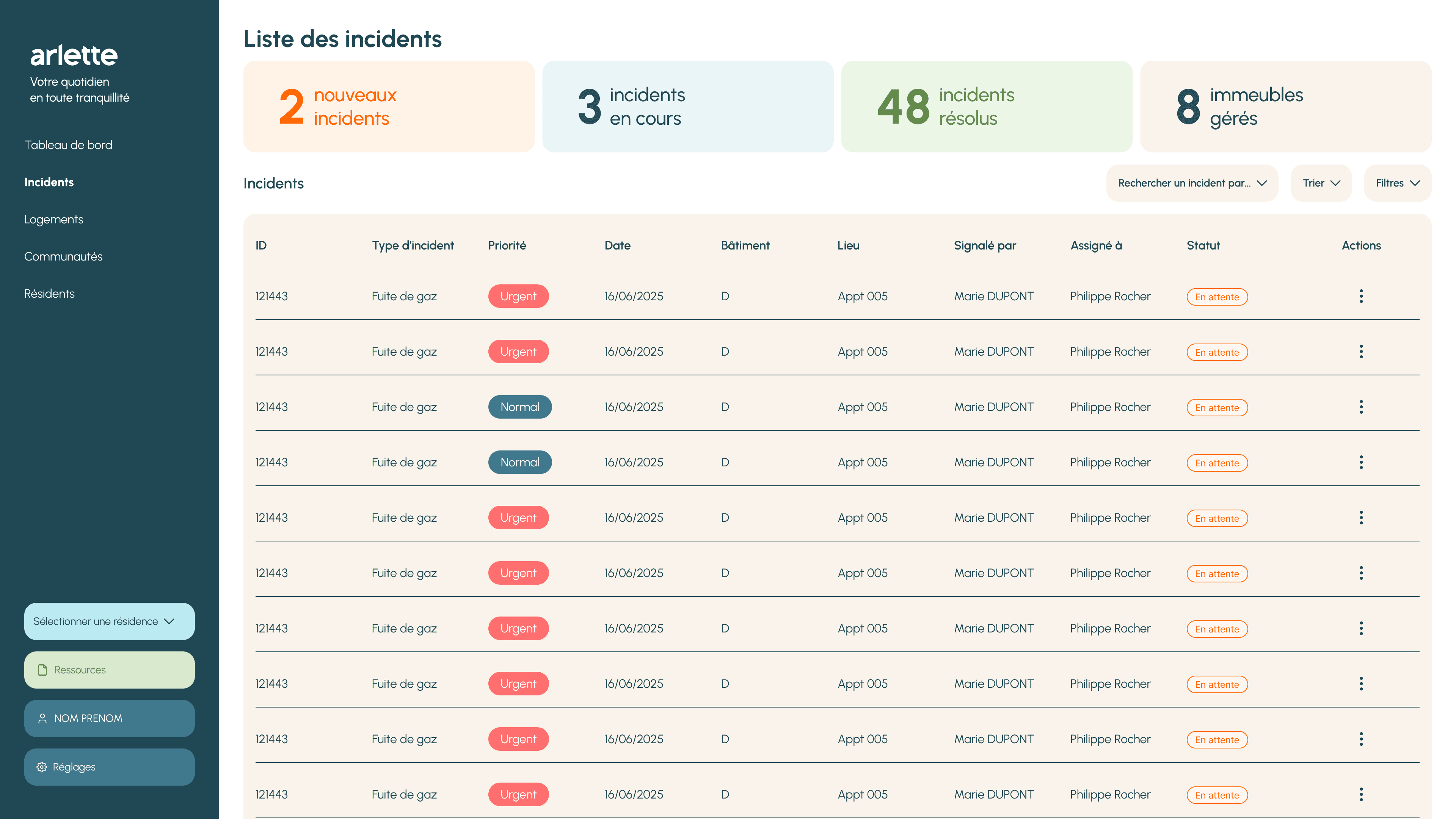Click the Normal badge in the third row

pos(520,407)
